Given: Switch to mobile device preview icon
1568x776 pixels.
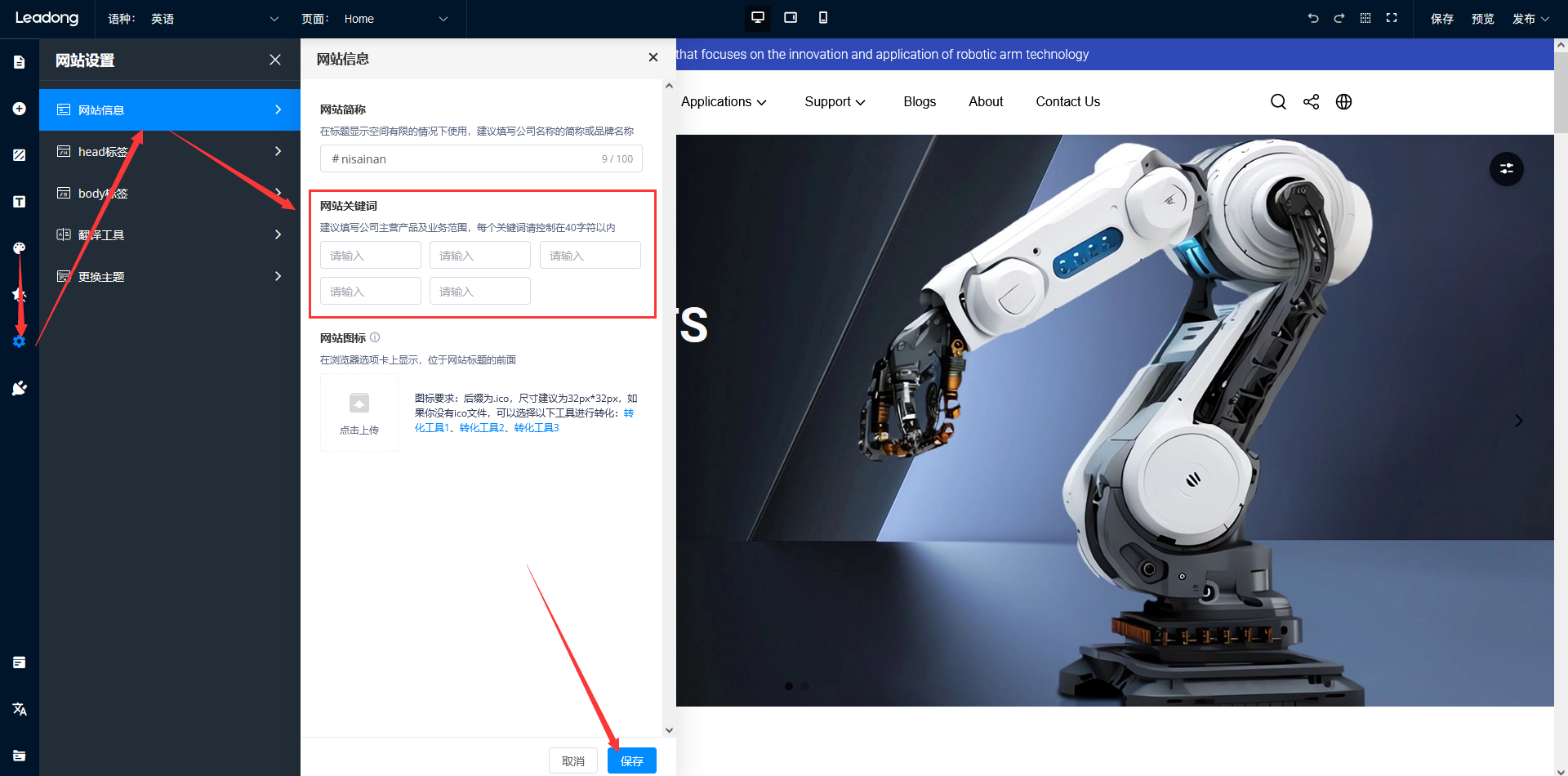Looking at the screenshot, I should [x=822, y=18].
